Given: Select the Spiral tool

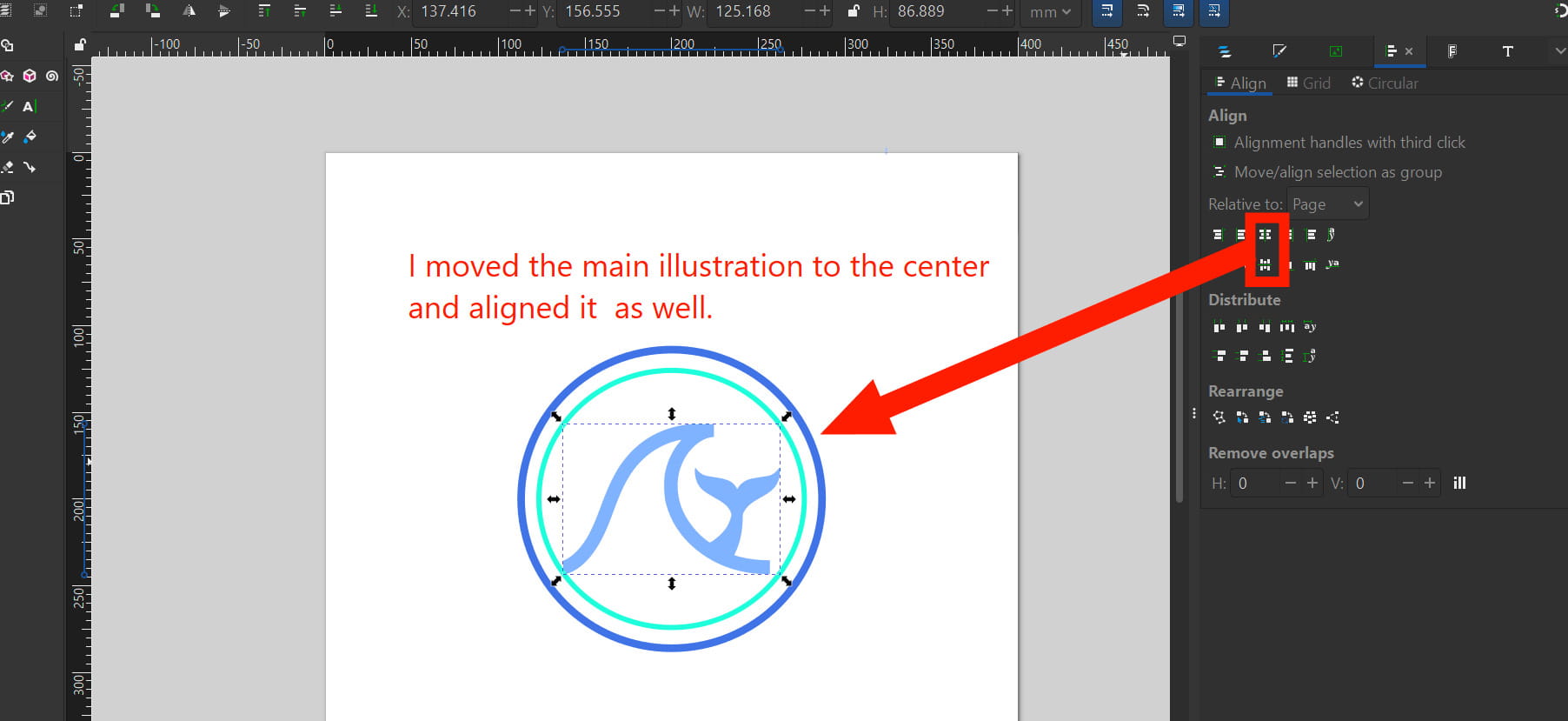Looking at the screenshot, I should [x=52, y=76].
